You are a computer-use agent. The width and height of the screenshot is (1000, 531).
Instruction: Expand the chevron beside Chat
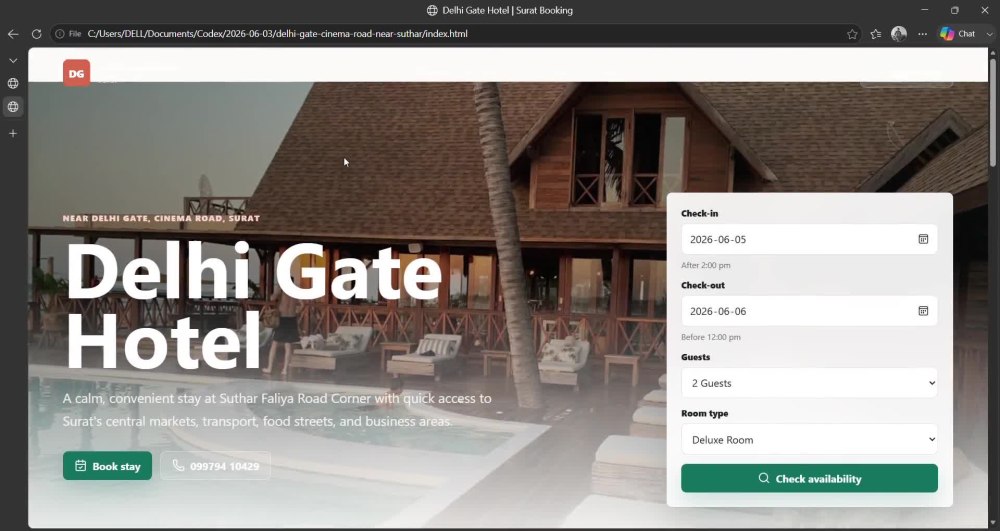[x=989, y=34]
